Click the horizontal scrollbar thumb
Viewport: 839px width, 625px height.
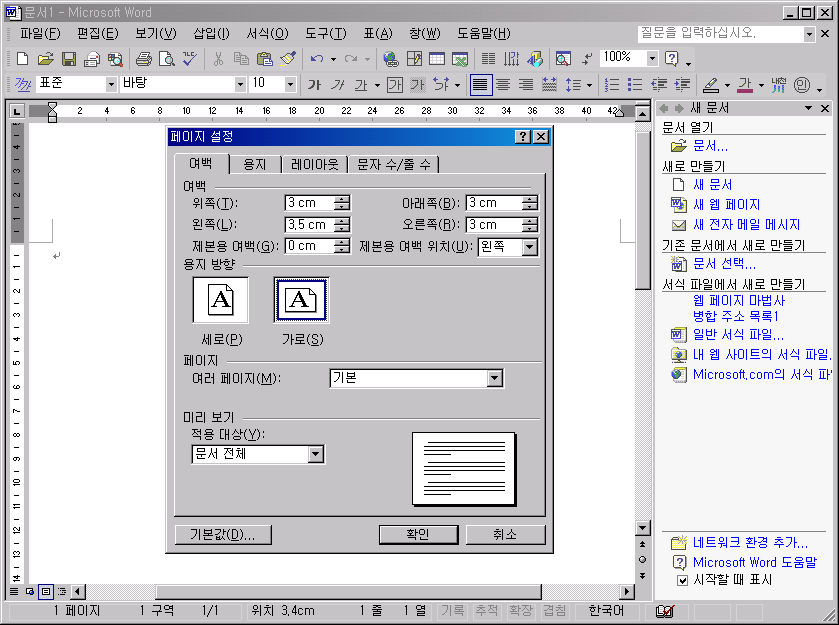point(348,591)
